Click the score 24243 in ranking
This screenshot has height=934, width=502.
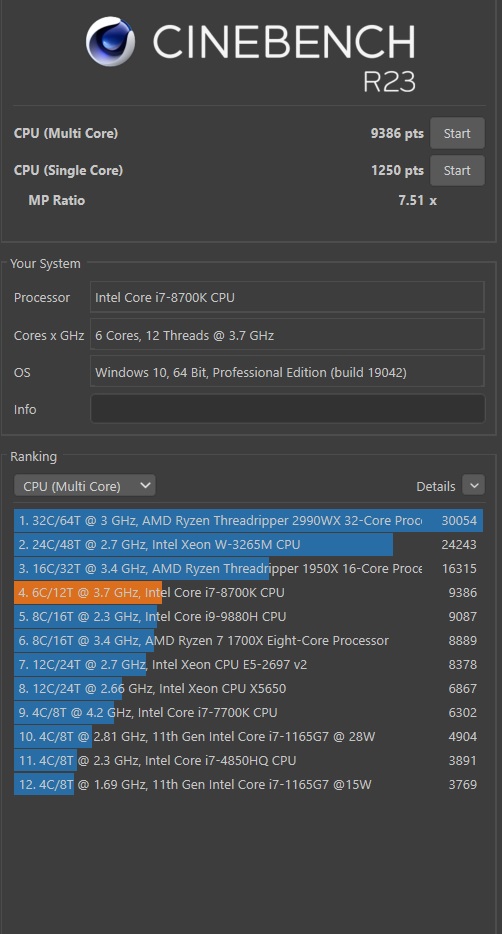tap(459, 544)
